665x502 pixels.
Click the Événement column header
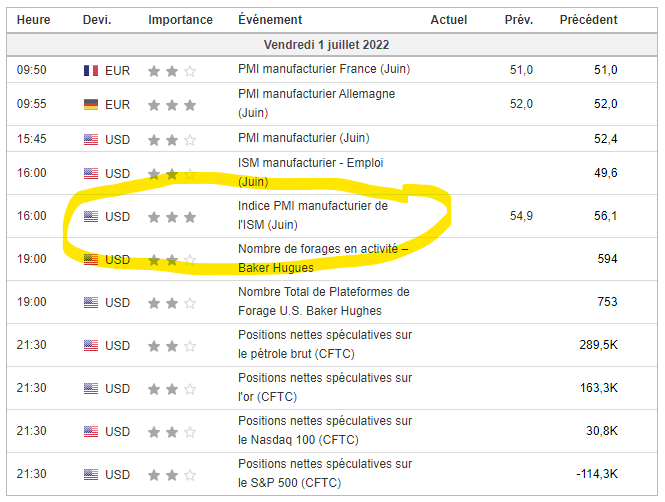pos(272,20)
